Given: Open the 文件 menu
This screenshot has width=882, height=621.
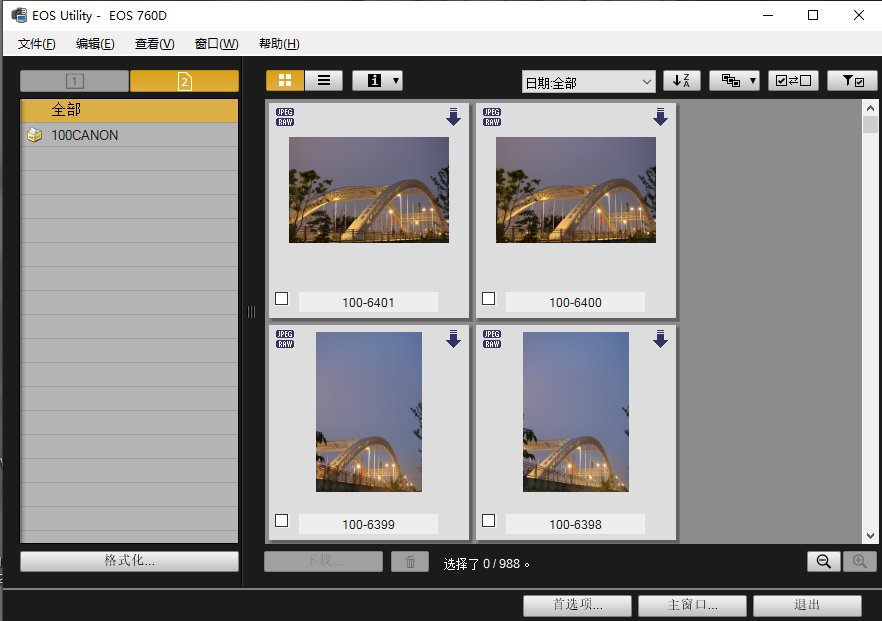Looking at the screenshot, I should pos(37,44).
